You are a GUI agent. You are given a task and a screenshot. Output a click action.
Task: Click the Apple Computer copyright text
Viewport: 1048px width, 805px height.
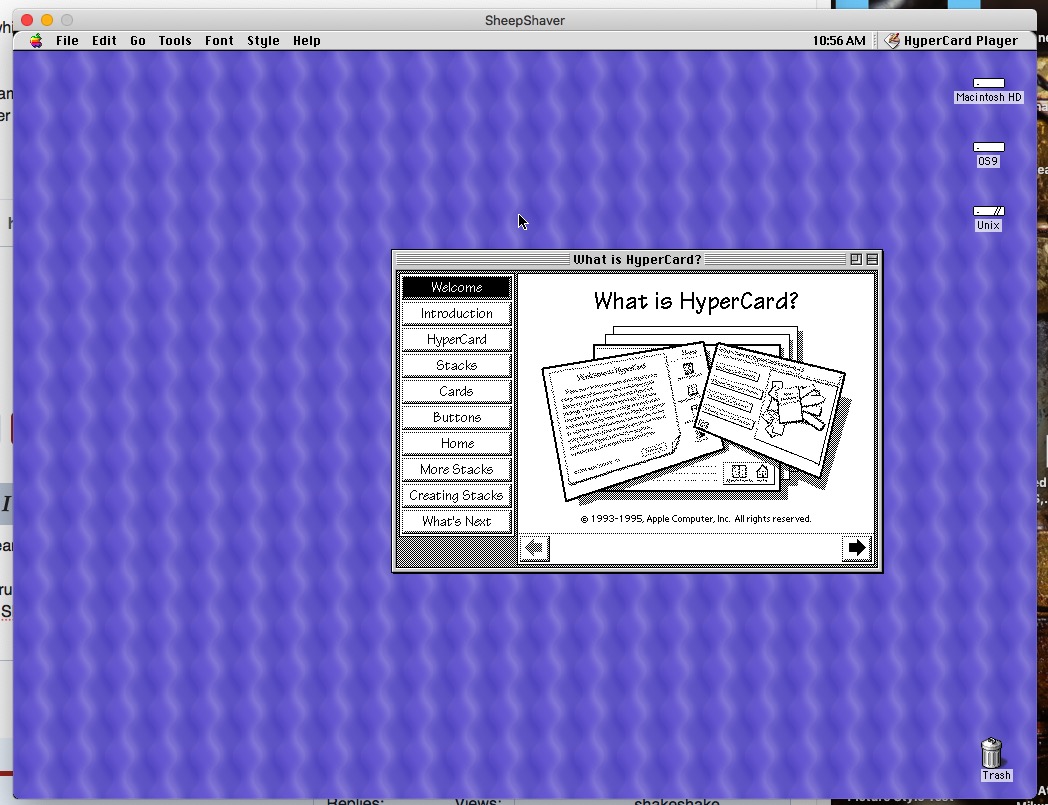pyautogui.click(x=696, y=519)
